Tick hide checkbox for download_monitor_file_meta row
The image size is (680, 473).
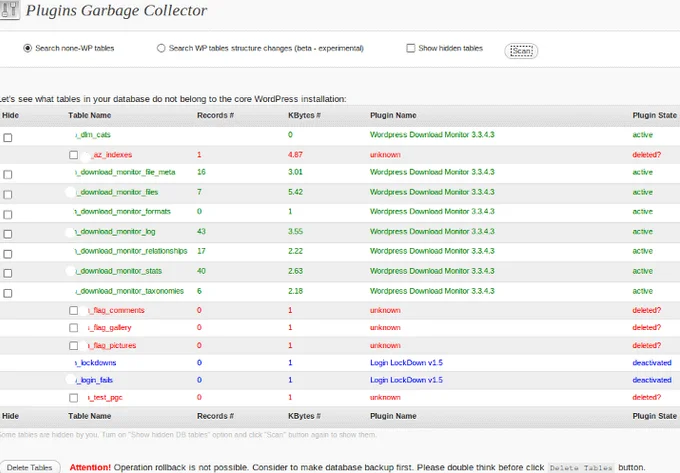click(x=8, y=174)
